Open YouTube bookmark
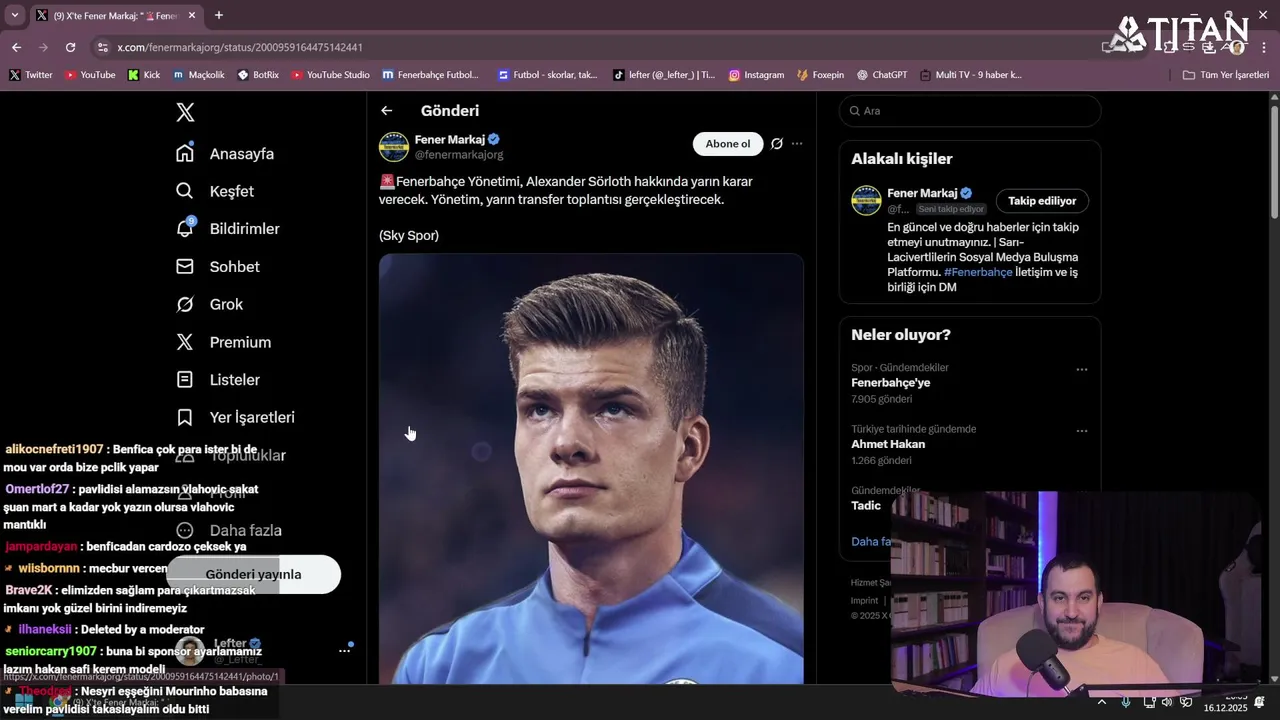The height and width of the screenshot is (720, 1280). [90, 75]
